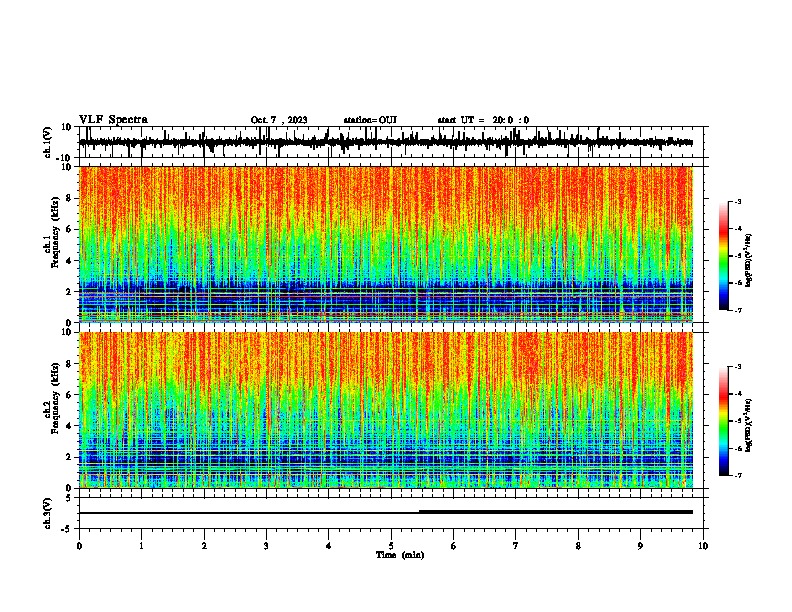Click the "station=OUI" header label
This screenshot has height=612, width=792.
click(x=370, y=120)
